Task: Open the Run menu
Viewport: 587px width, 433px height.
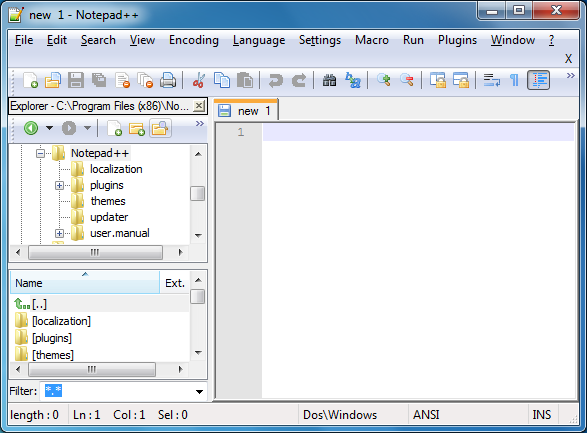Action: (x=413, y=40)
